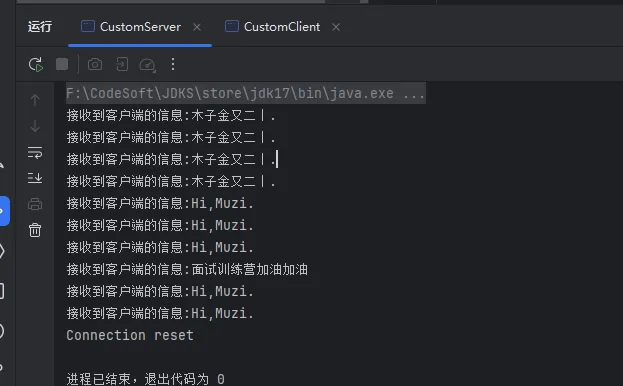Close the CustomServer tab
Image resolution: width=623 pixels, height=386 pixels.
pyautogui.click(x=197, y=27)
